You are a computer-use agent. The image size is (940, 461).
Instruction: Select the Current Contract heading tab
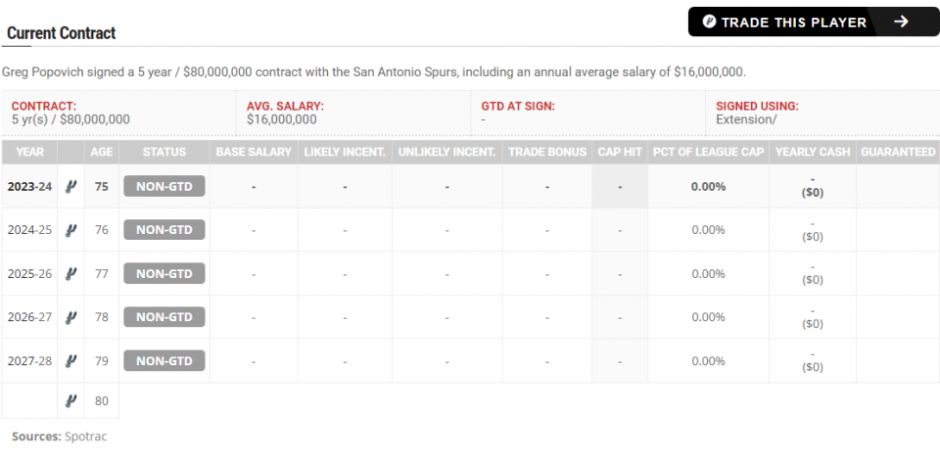pos(61,33)
